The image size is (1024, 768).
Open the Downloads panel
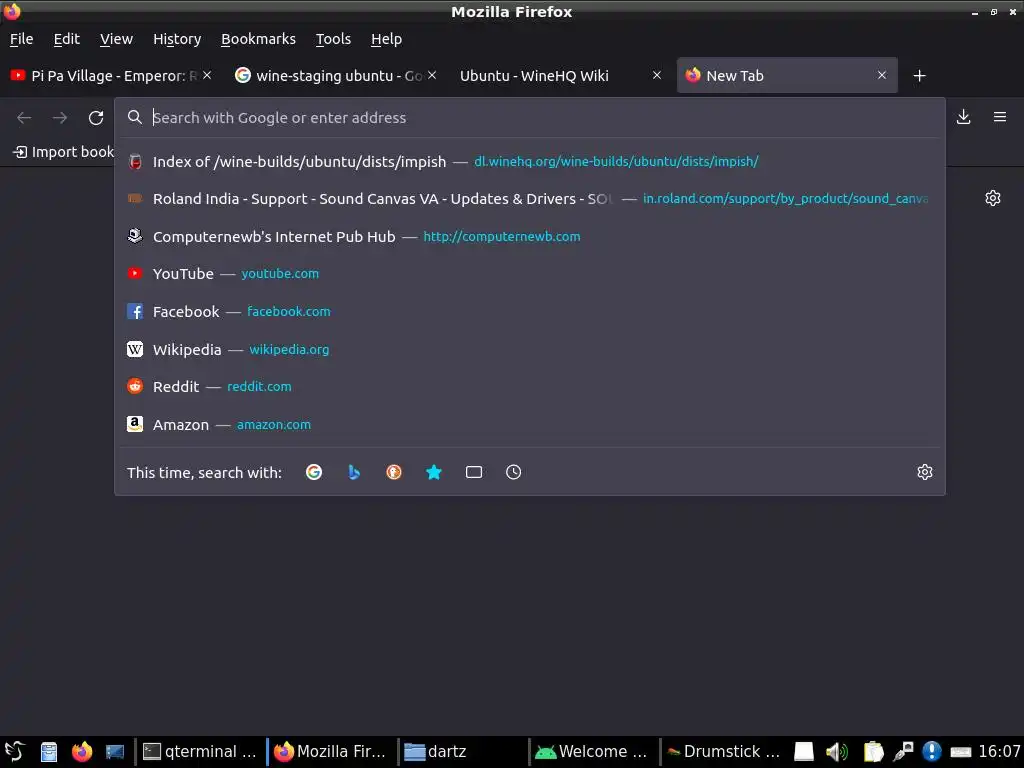pyautogui.click(x=963, y=117)
